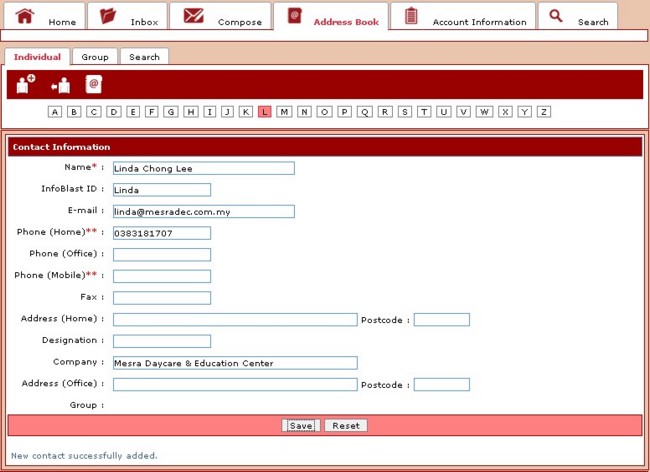
Task: Filter contacts by letter A
Action: (56, 112)
